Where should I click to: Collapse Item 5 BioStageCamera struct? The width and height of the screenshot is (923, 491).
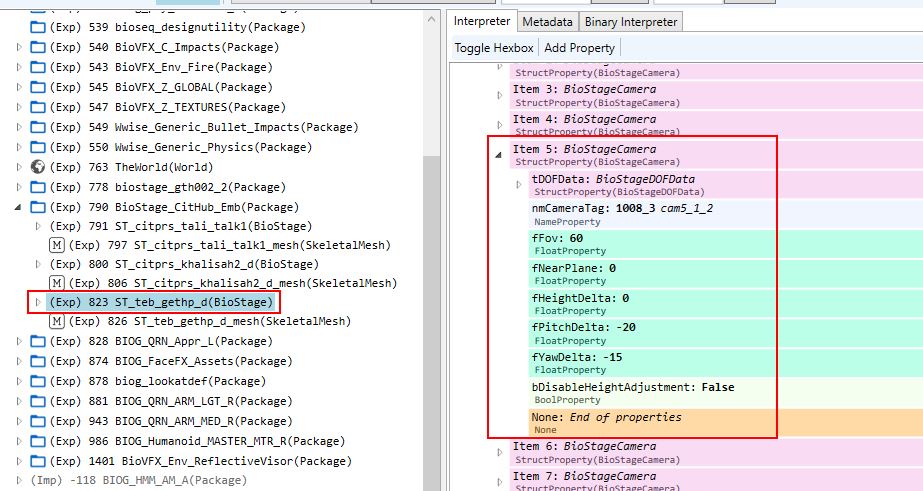pos(499,155)
